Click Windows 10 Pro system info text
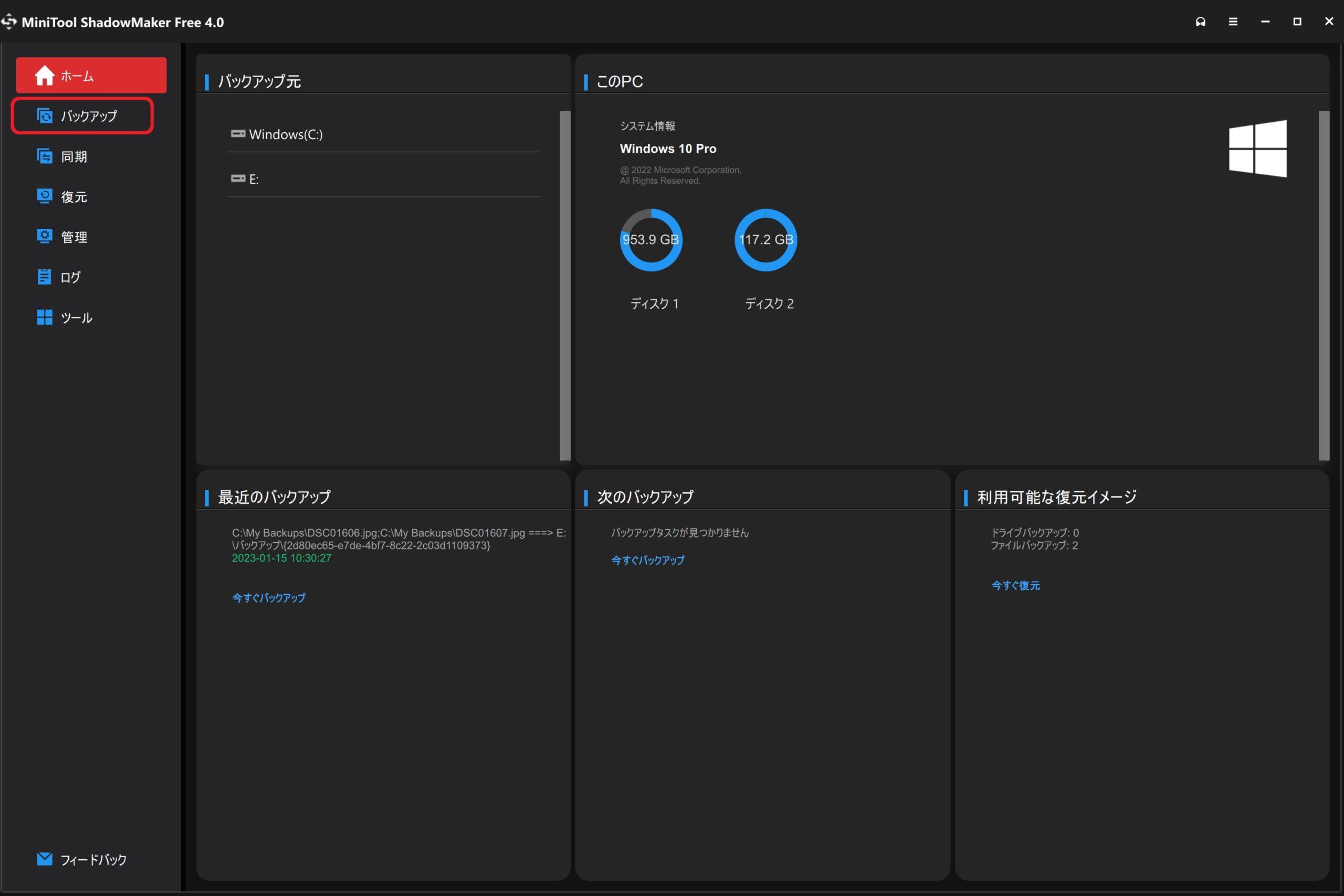Screen dimensions: 1344x896 point(668,149)
